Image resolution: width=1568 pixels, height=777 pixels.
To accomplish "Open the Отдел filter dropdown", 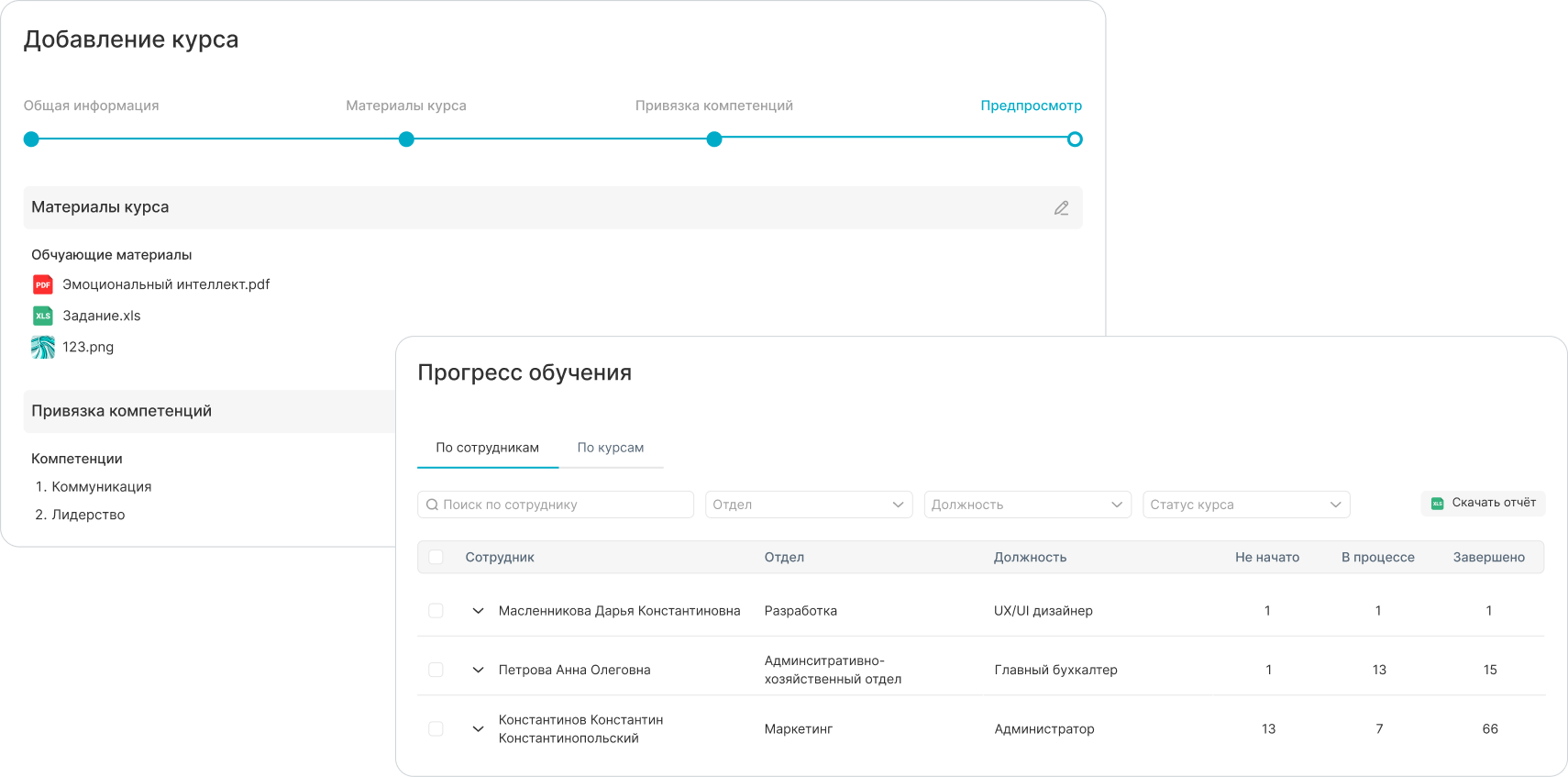I will (x=809, y=505).
